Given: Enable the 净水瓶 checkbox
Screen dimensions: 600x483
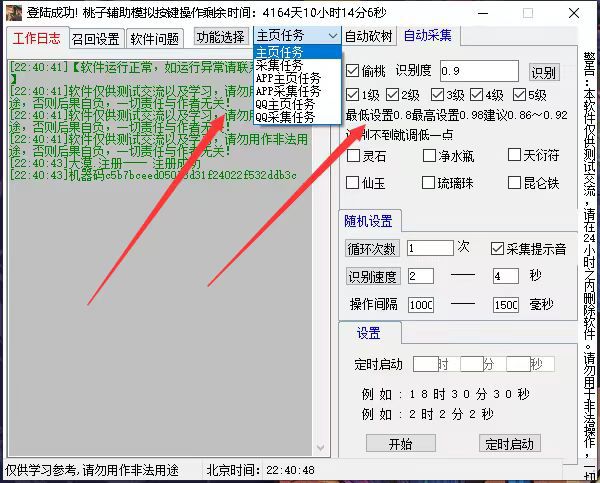Looking at the screenshot, I should tap(429, 155).
